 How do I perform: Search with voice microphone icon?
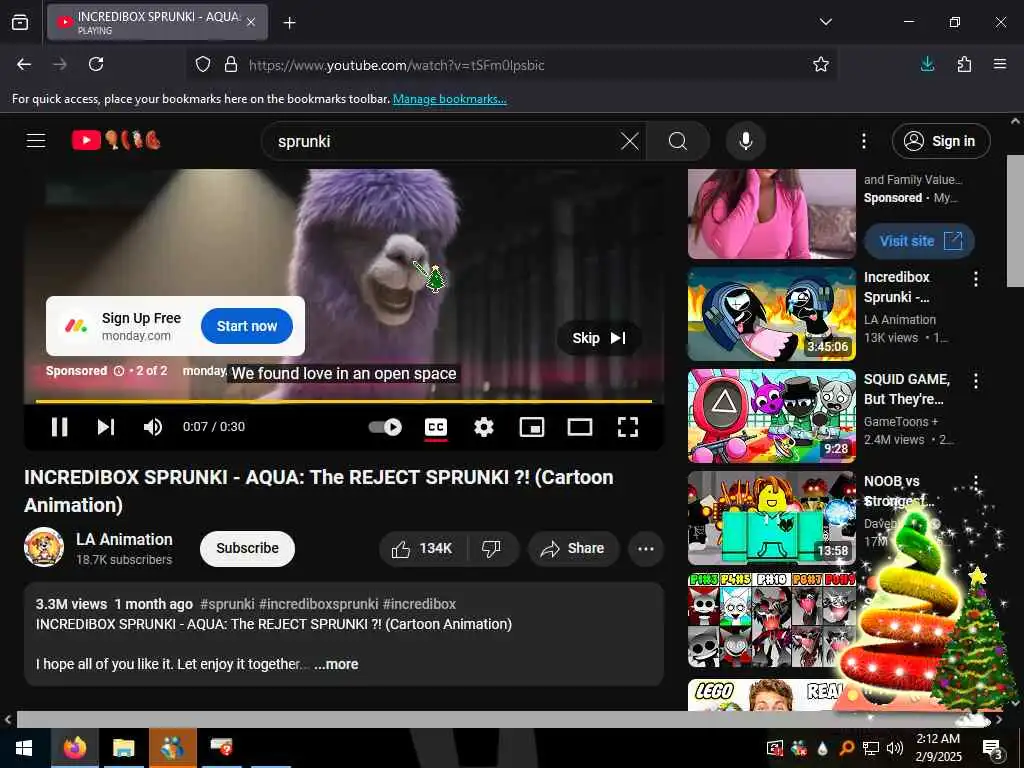pos(745,141)
